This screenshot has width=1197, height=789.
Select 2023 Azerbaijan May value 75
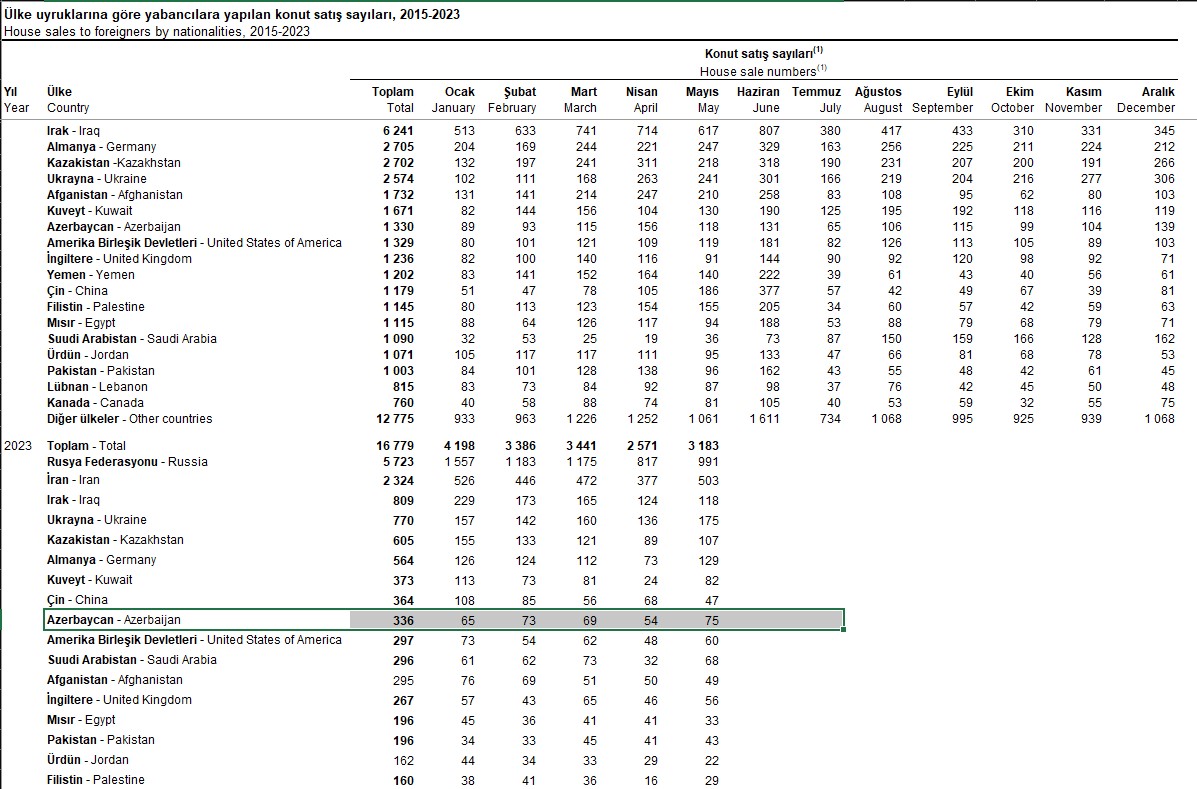pyautogui.click(x=710, y=620)
